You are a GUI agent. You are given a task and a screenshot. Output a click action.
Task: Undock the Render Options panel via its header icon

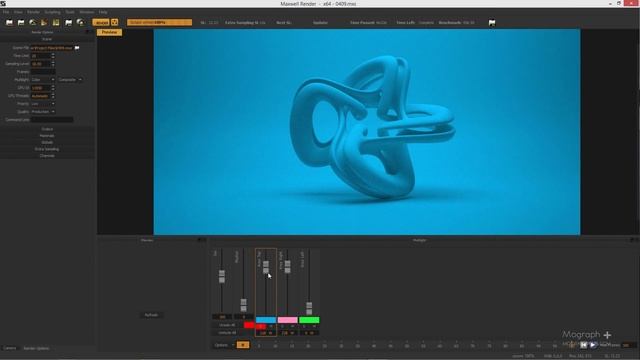click(88, 32)
